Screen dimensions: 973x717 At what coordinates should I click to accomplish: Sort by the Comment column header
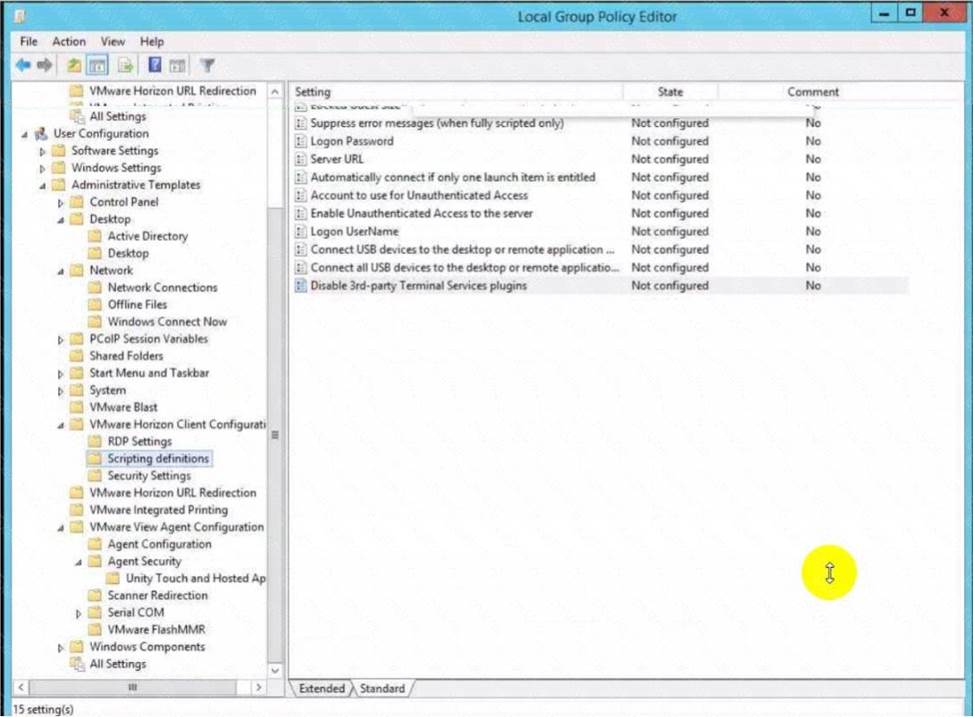coord(813,92)
